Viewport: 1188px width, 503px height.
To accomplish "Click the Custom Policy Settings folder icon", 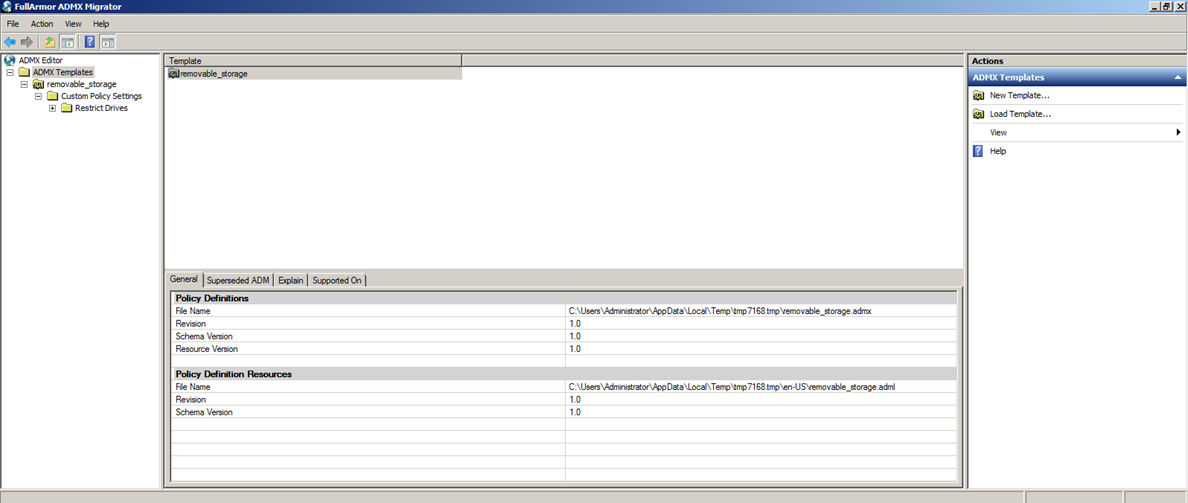I will tap(52, 96).
